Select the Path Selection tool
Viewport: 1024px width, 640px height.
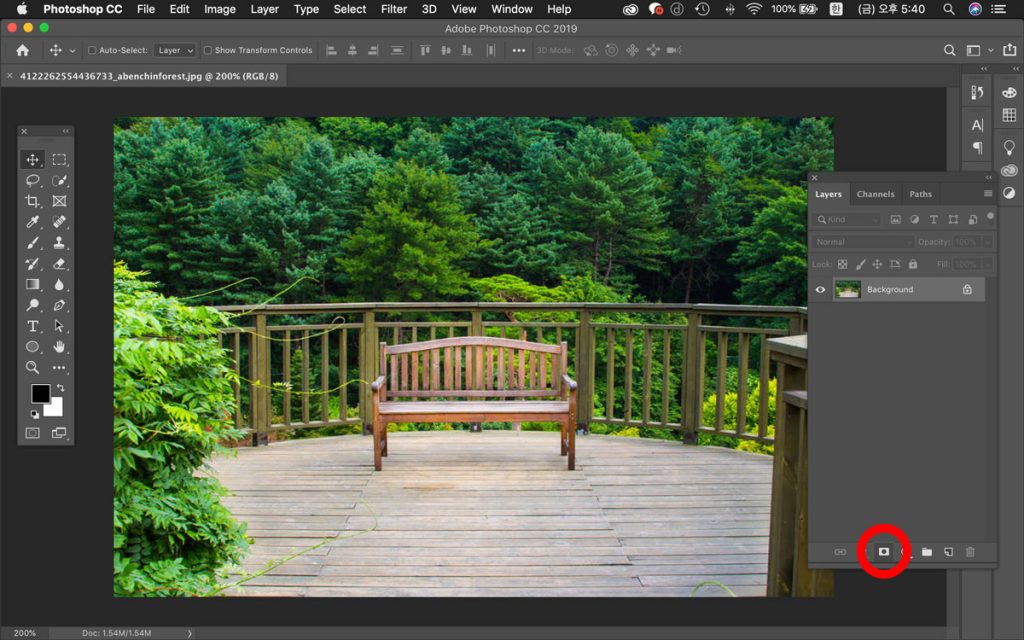coord(59,326)
